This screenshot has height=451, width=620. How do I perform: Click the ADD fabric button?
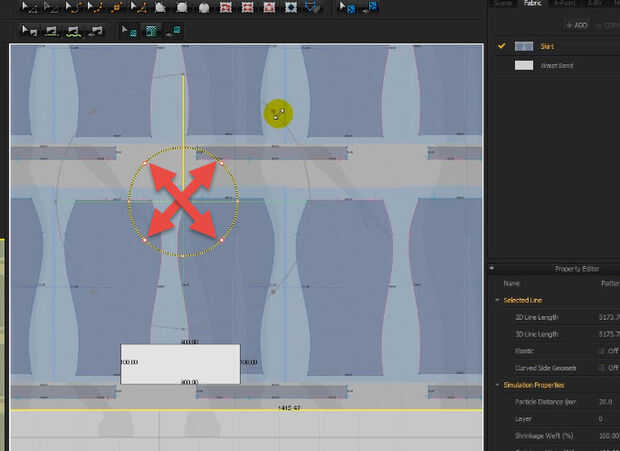tap(576, 24)
